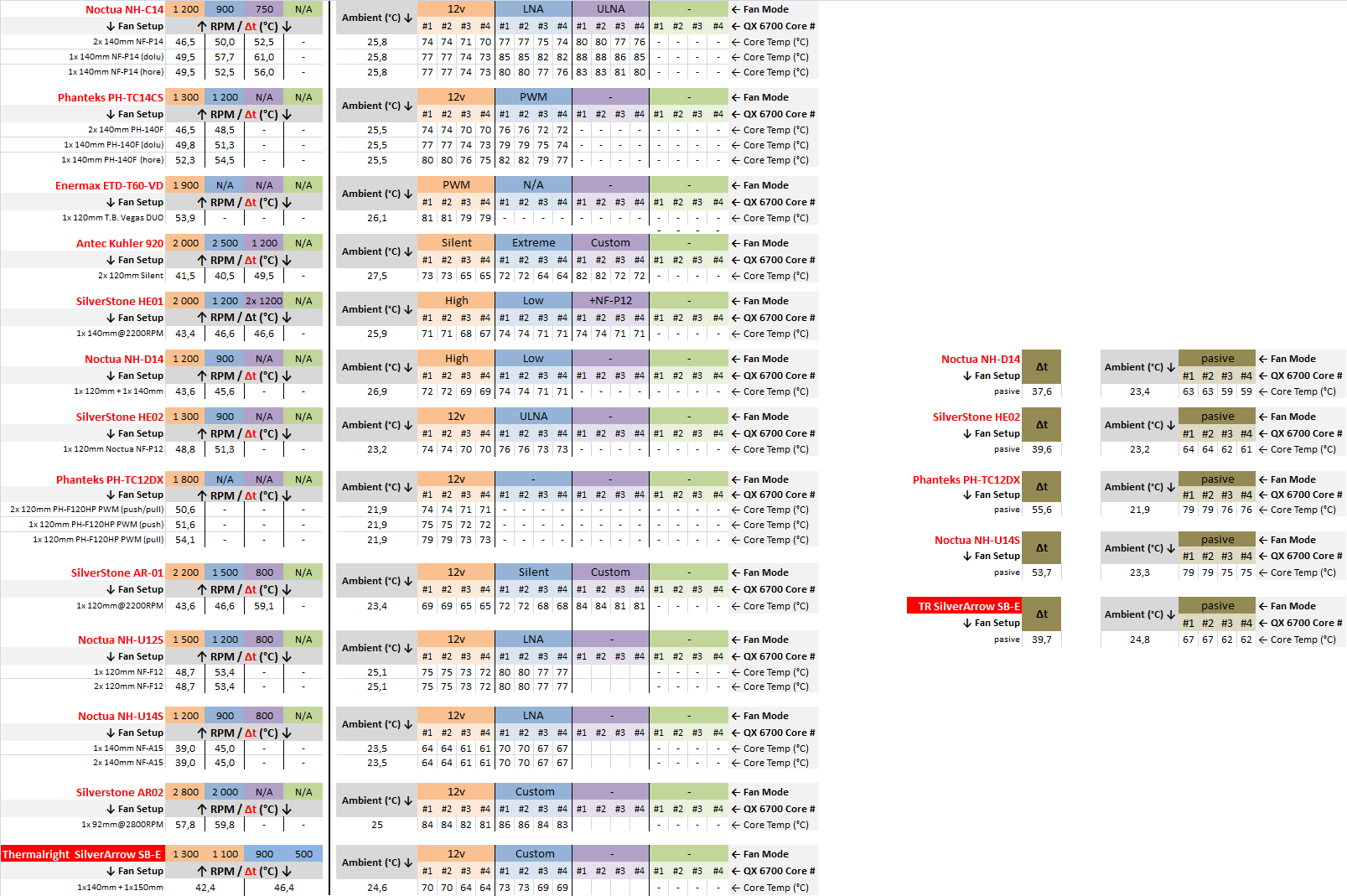Select the 'Noctua NH-C14' heading cell
1347x896 pixels.
tap(124, 9)
